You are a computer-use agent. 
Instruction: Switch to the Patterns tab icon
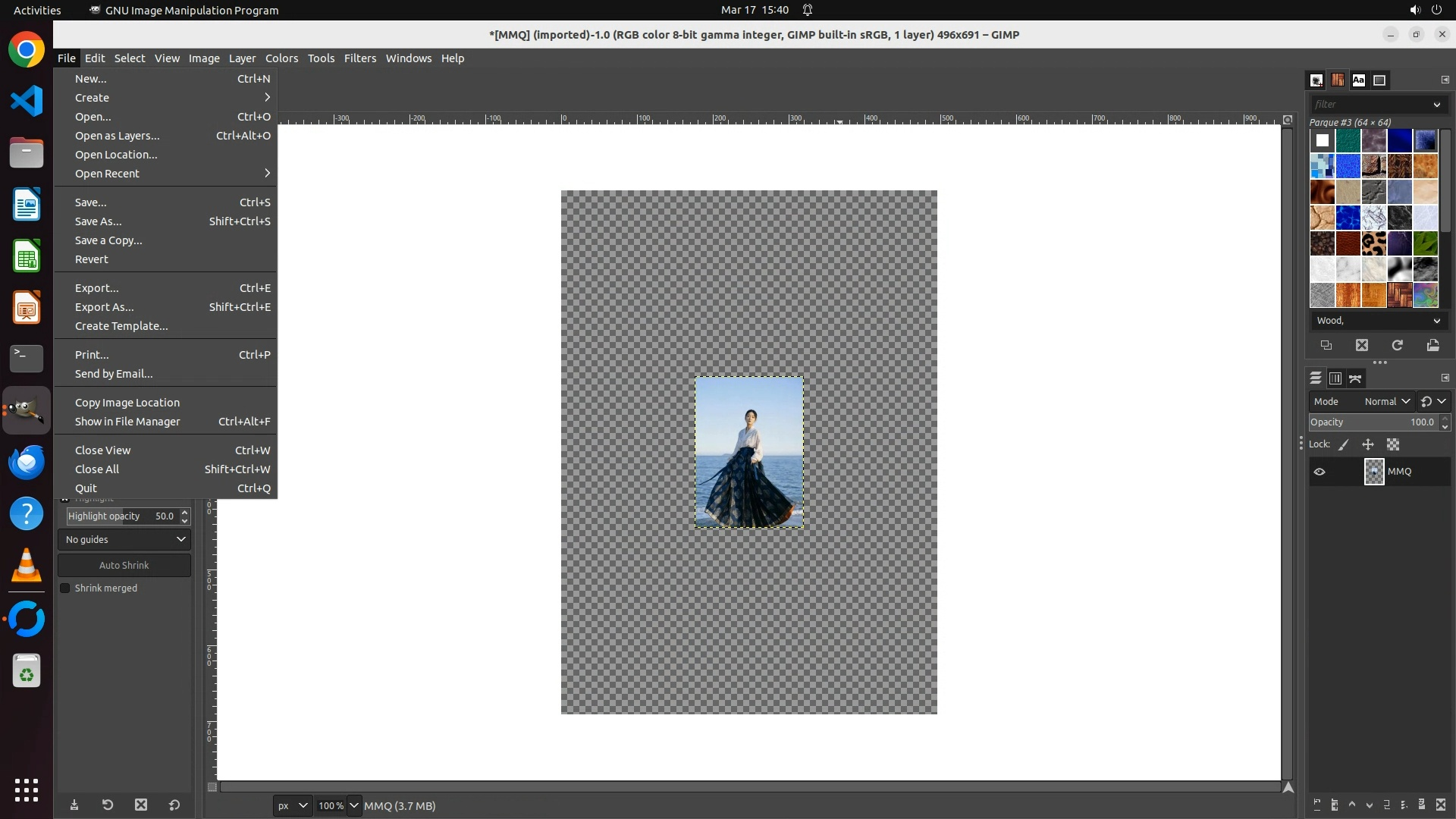(x=1337, y=80)
